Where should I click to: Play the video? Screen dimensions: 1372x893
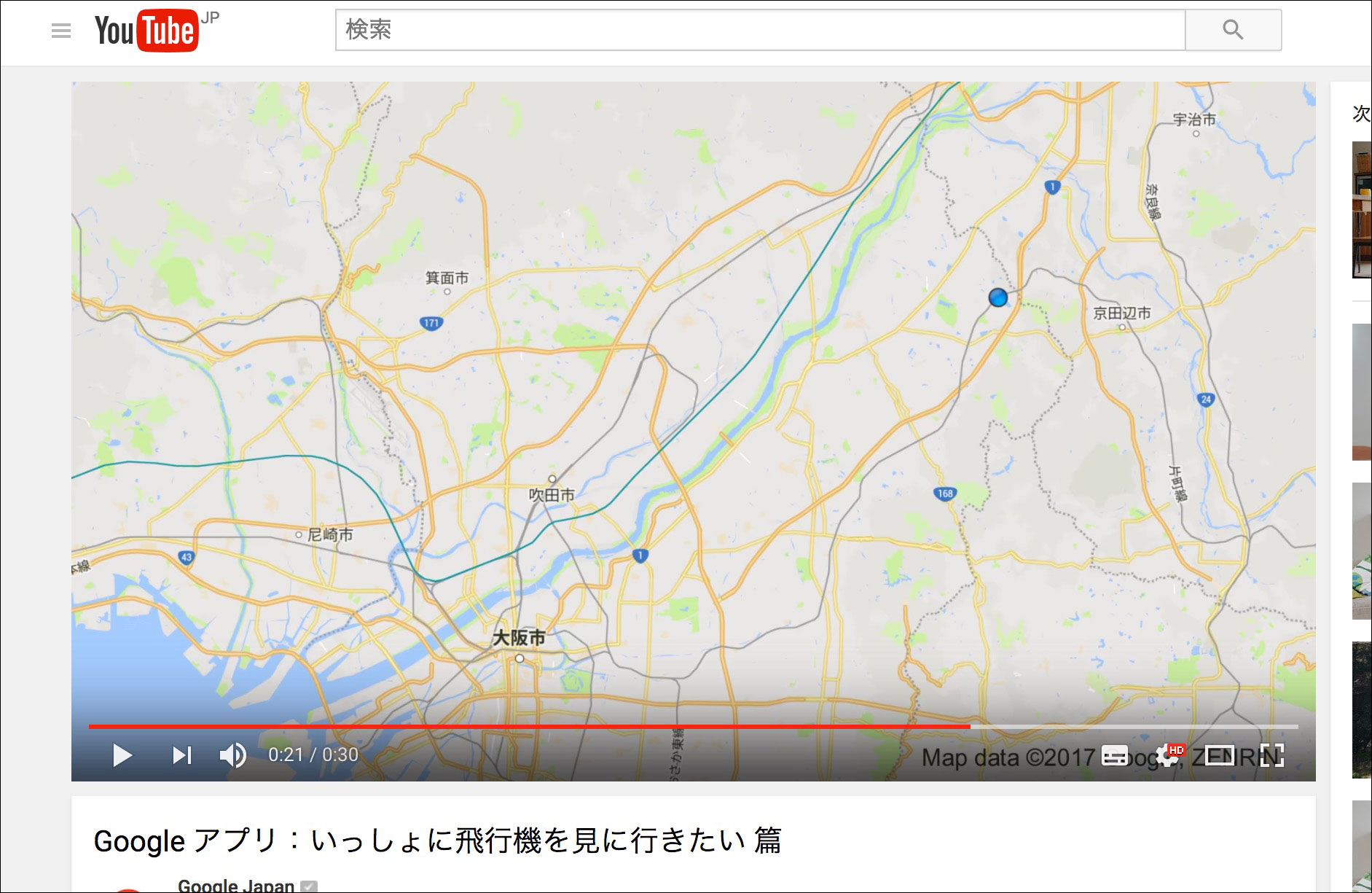click(x=122, y=755)
